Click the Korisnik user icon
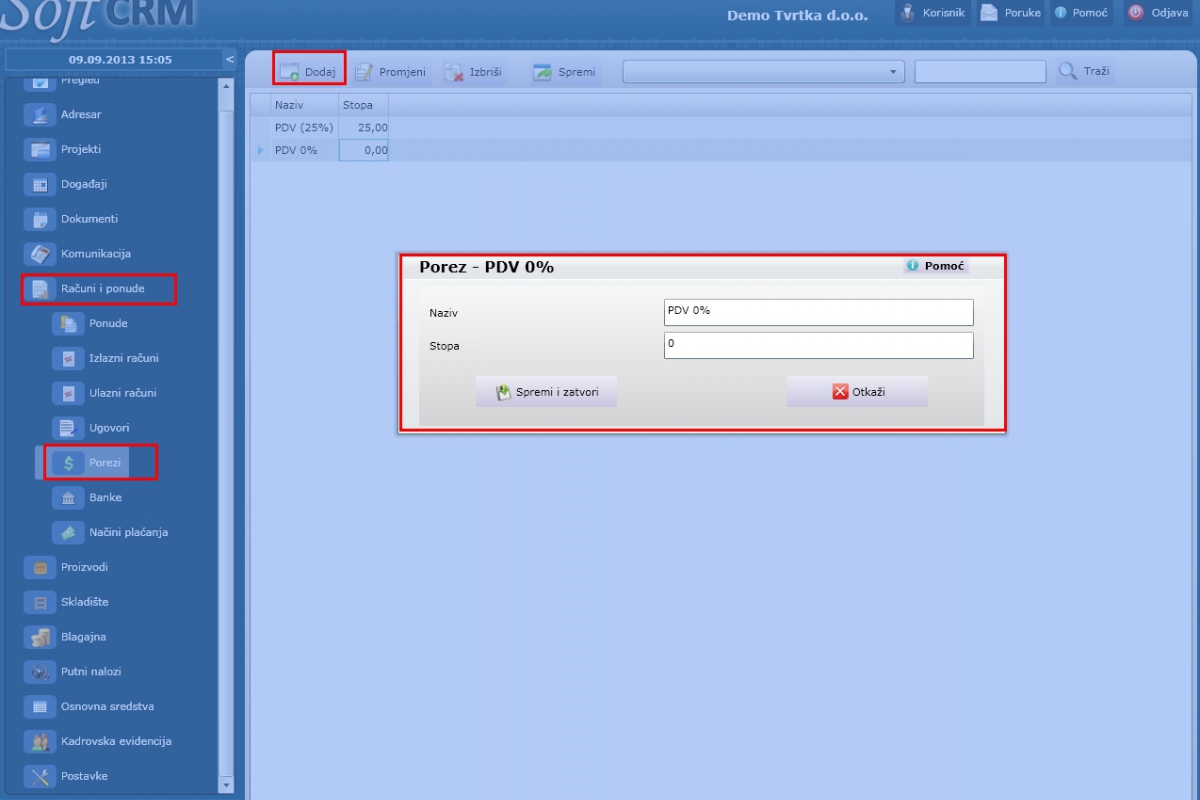The height and width of the screenshot is (800, 1200). (x=908, y=13)
